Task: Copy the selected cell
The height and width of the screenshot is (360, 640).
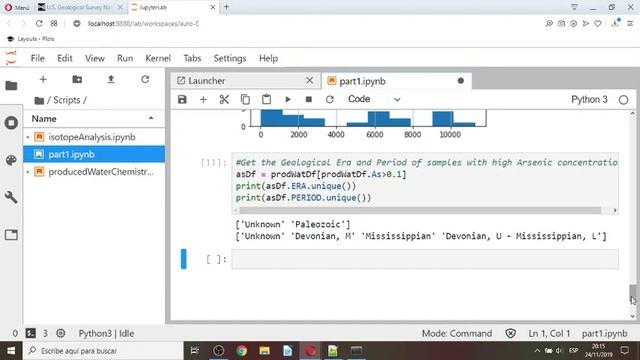Action: (245, 99)
